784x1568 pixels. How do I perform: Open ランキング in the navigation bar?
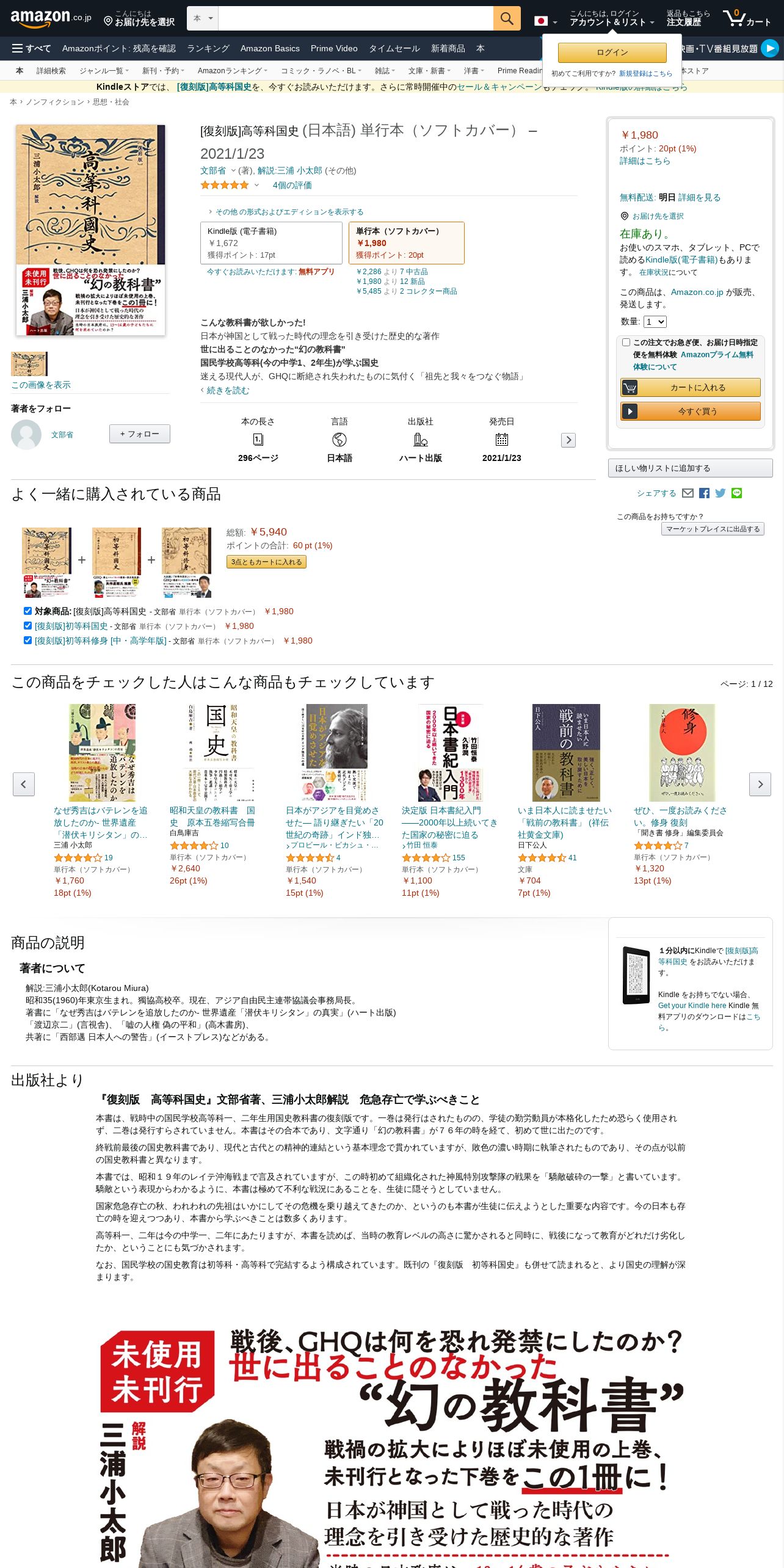pos(208,48)
